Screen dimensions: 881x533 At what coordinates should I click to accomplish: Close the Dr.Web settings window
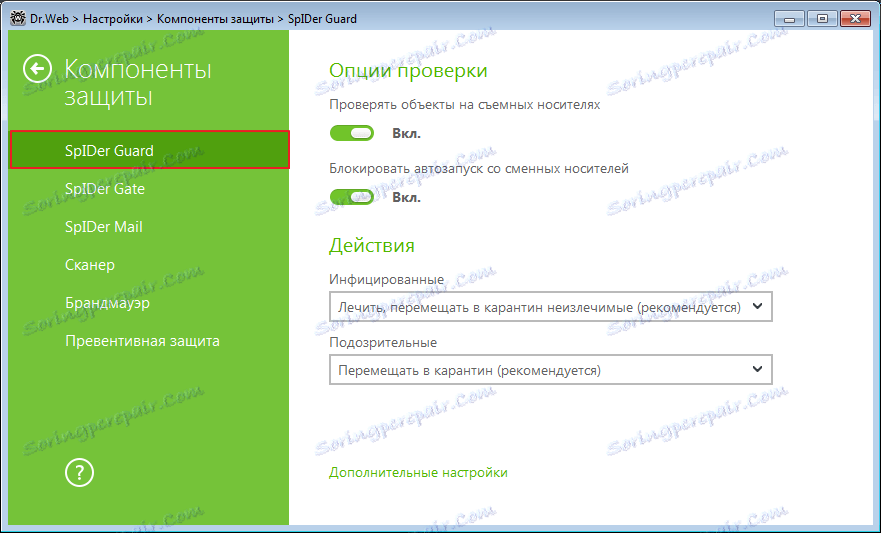pyautogui.click(x=855, y=19)
